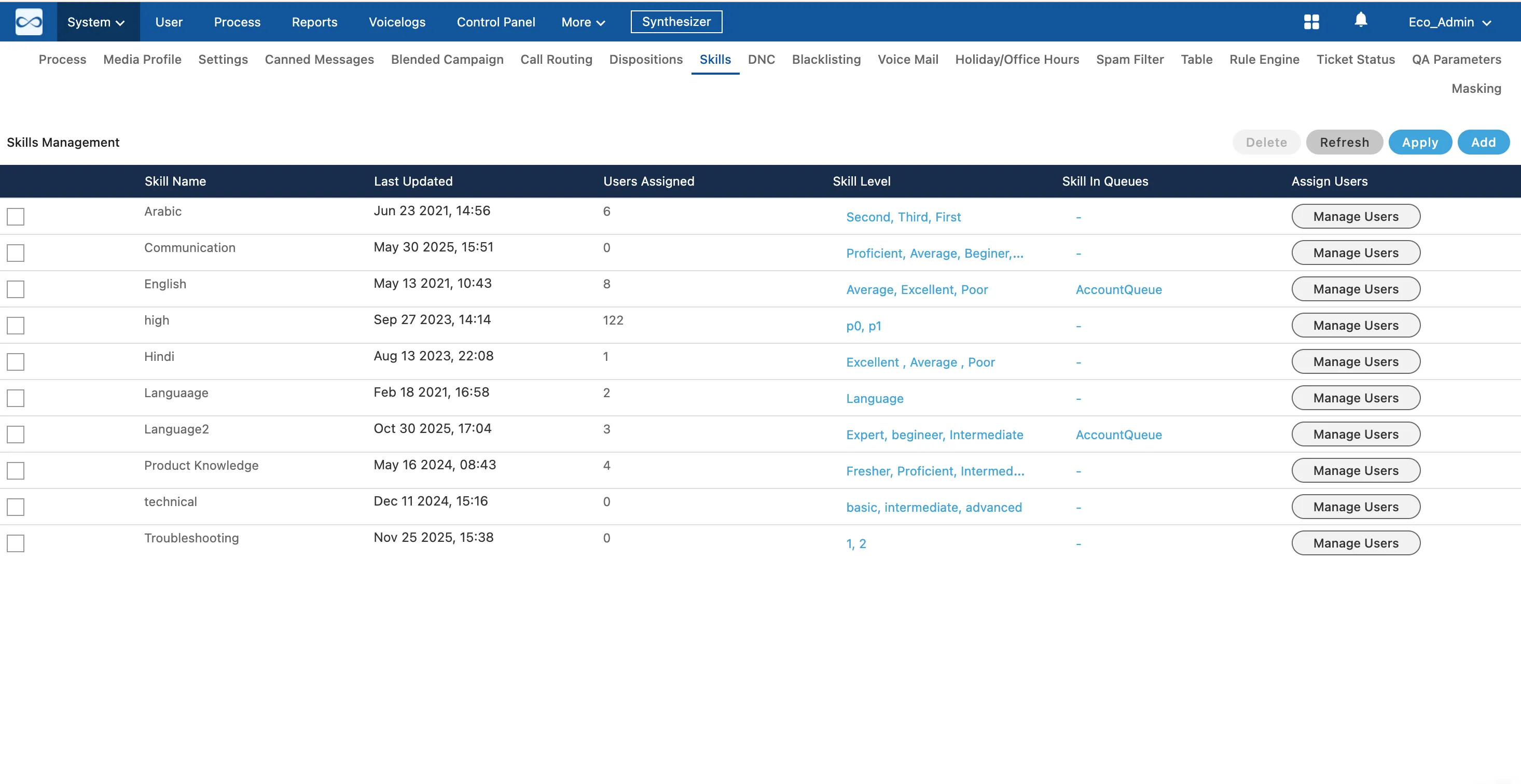This screenshot has height=784, width=1521.
Task: Open the Control Panel menu
Action: [495, 22]
